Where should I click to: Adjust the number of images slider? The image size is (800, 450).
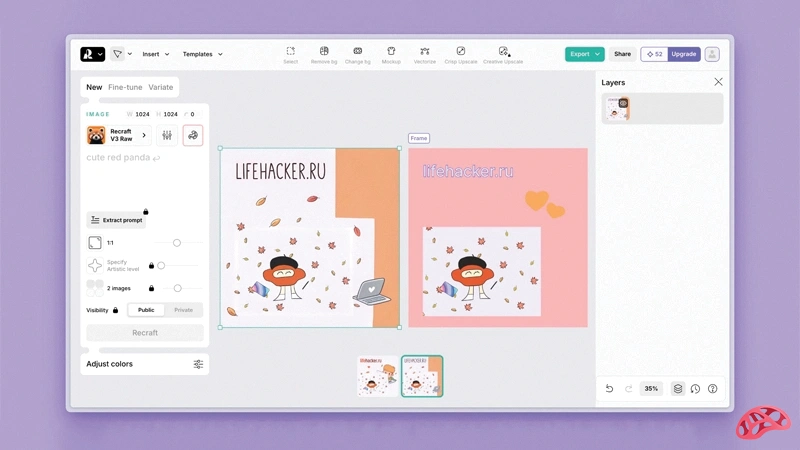(180, 288)
